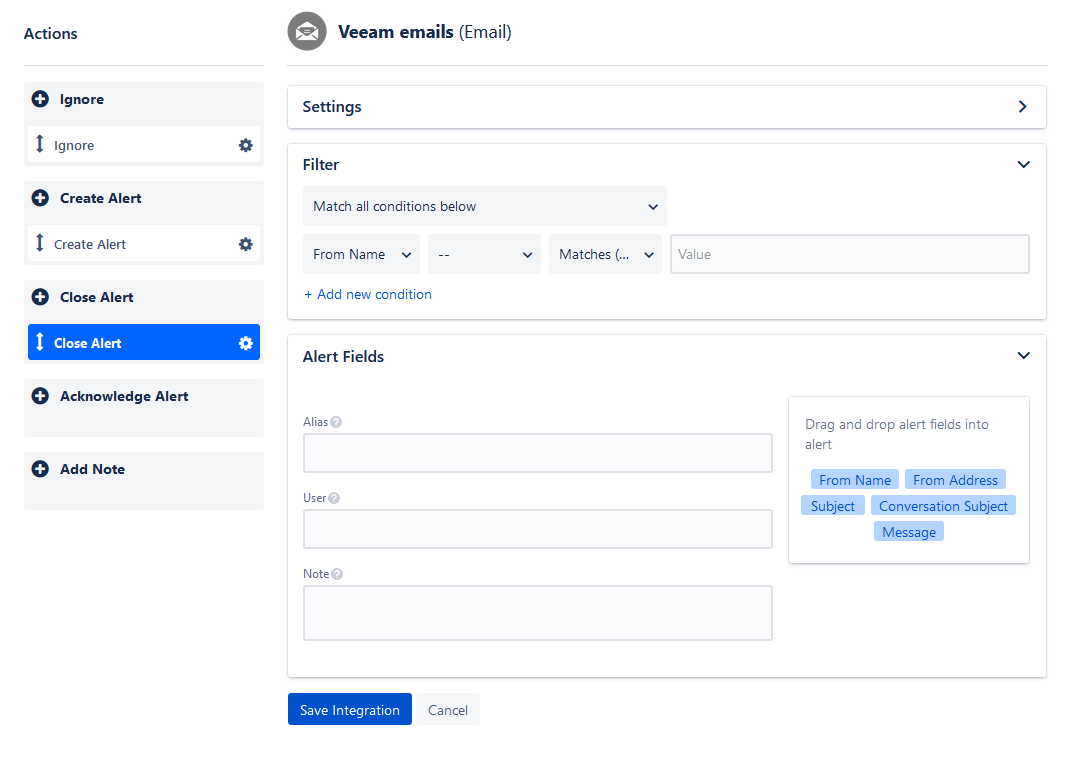Click the plus icon next to Create Alert
This screenshot has width=1073, height=771.
click(x=40, y=198)
